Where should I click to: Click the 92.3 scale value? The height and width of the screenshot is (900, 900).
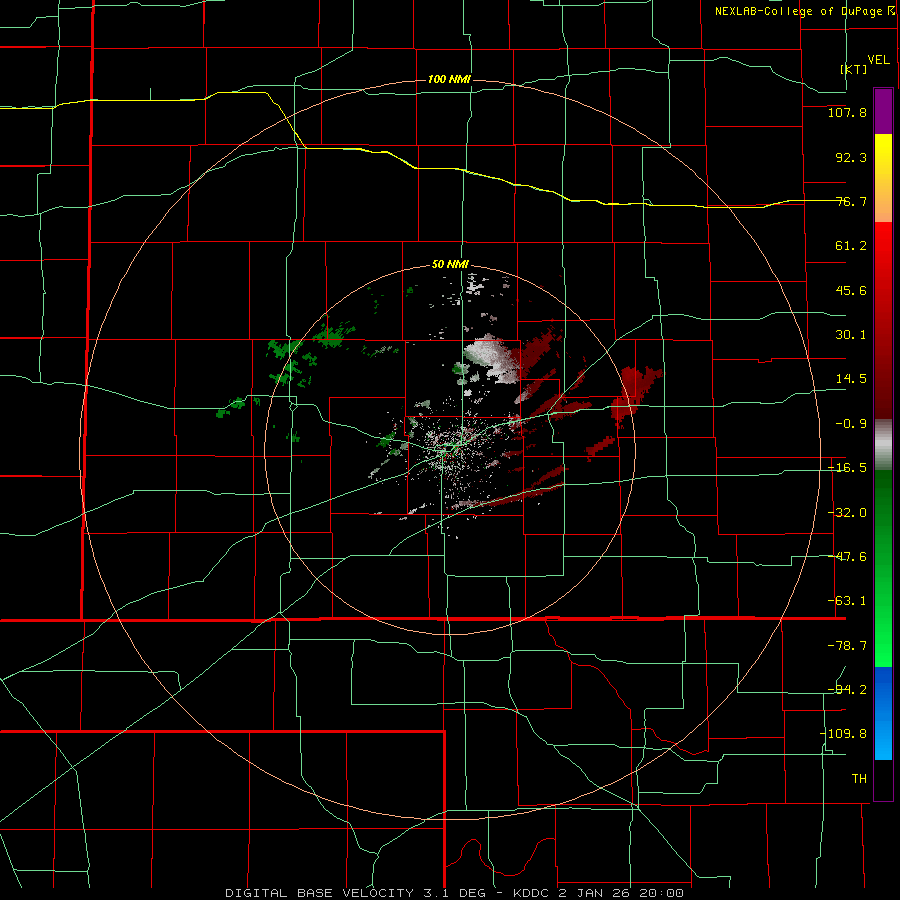[851, 157]
